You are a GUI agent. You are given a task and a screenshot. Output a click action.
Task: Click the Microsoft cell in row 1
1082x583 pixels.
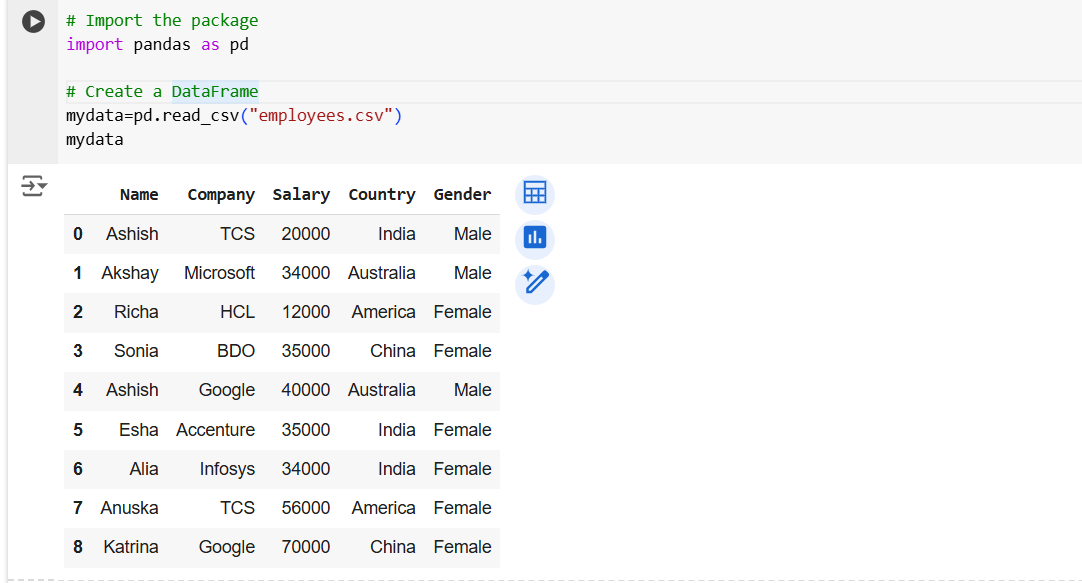[219, 272]
